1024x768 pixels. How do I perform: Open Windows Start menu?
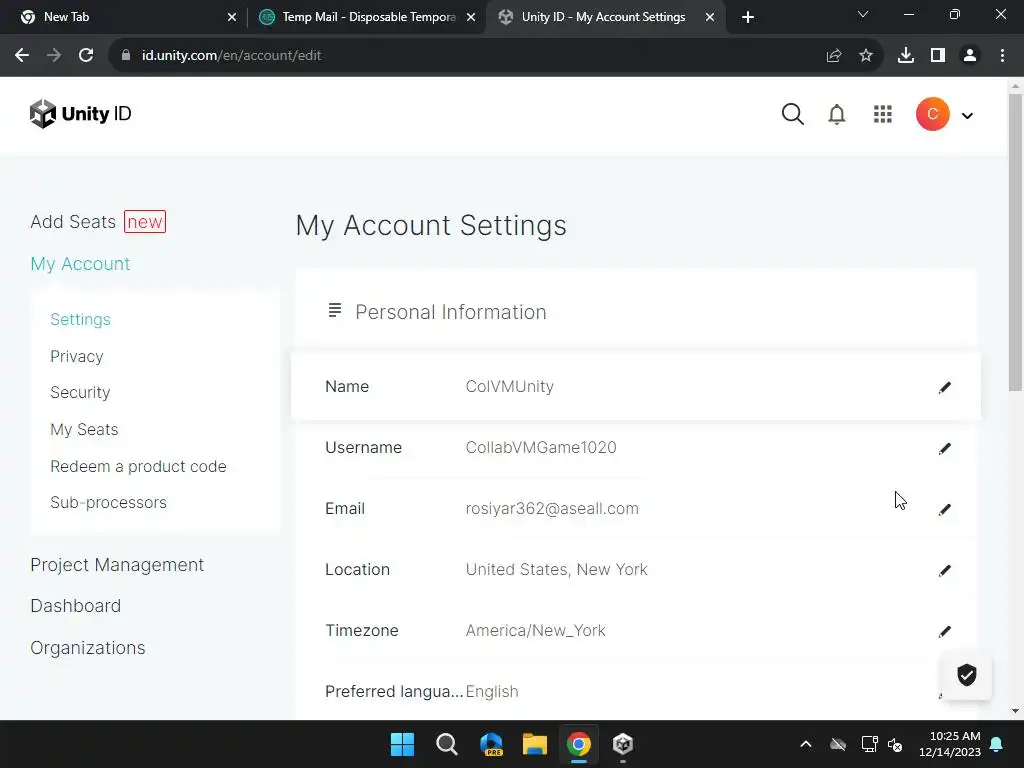click(x=402, y=744)
